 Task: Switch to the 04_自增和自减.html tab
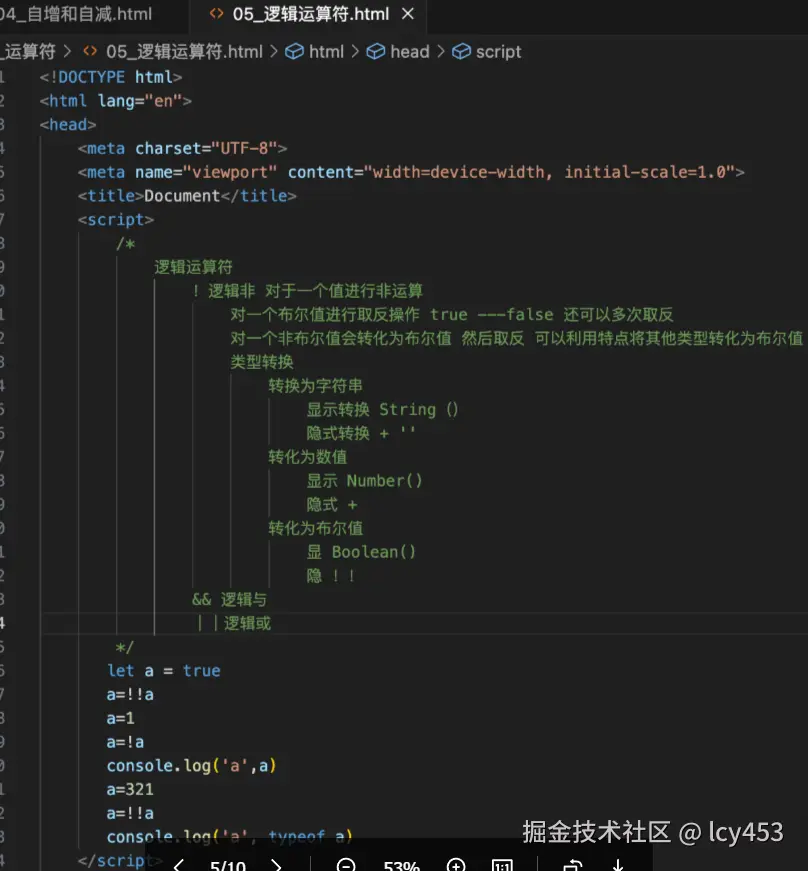click(76, 14)
